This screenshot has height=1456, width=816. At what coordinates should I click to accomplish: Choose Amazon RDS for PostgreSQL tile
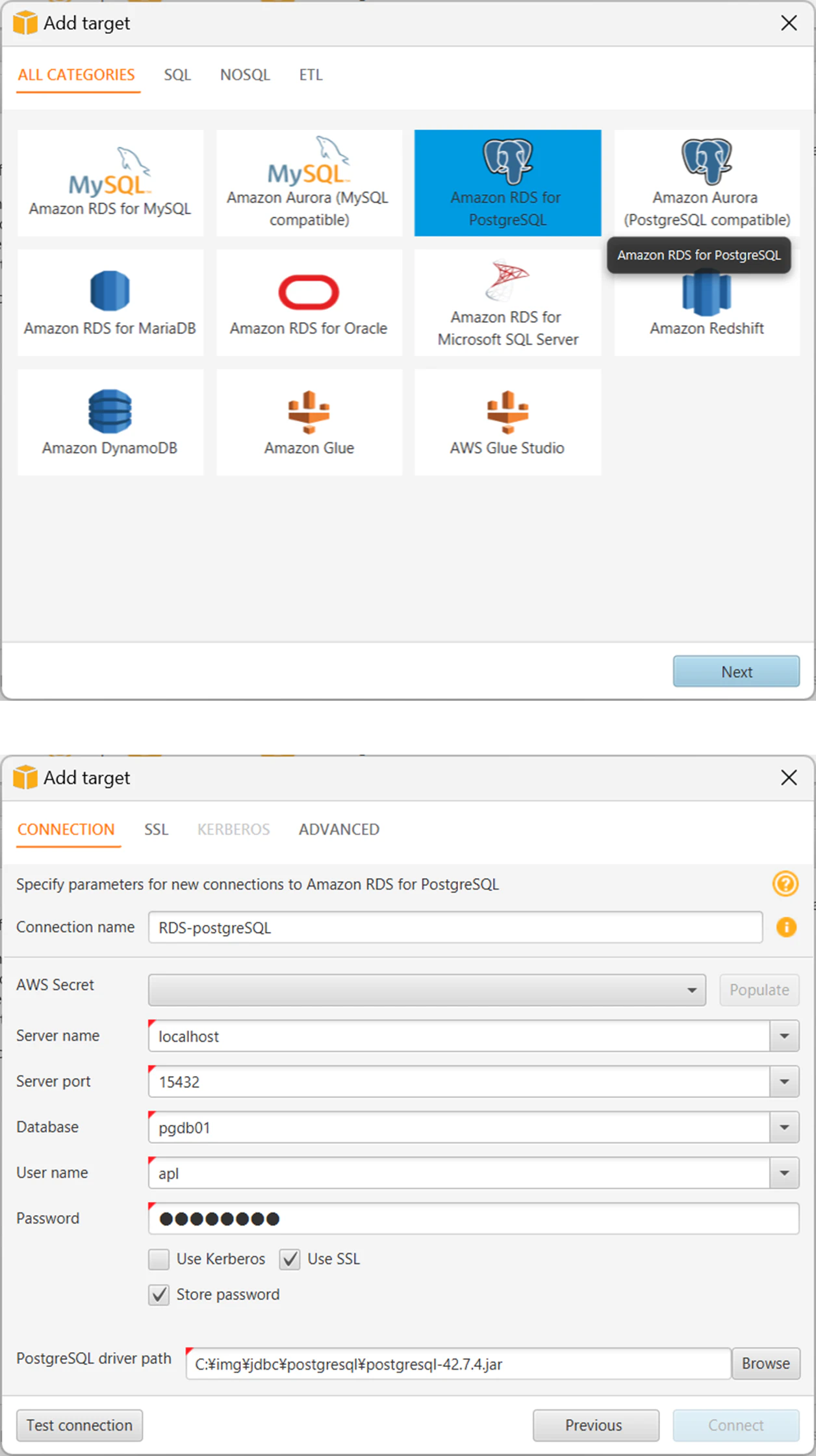pos(507,182)
